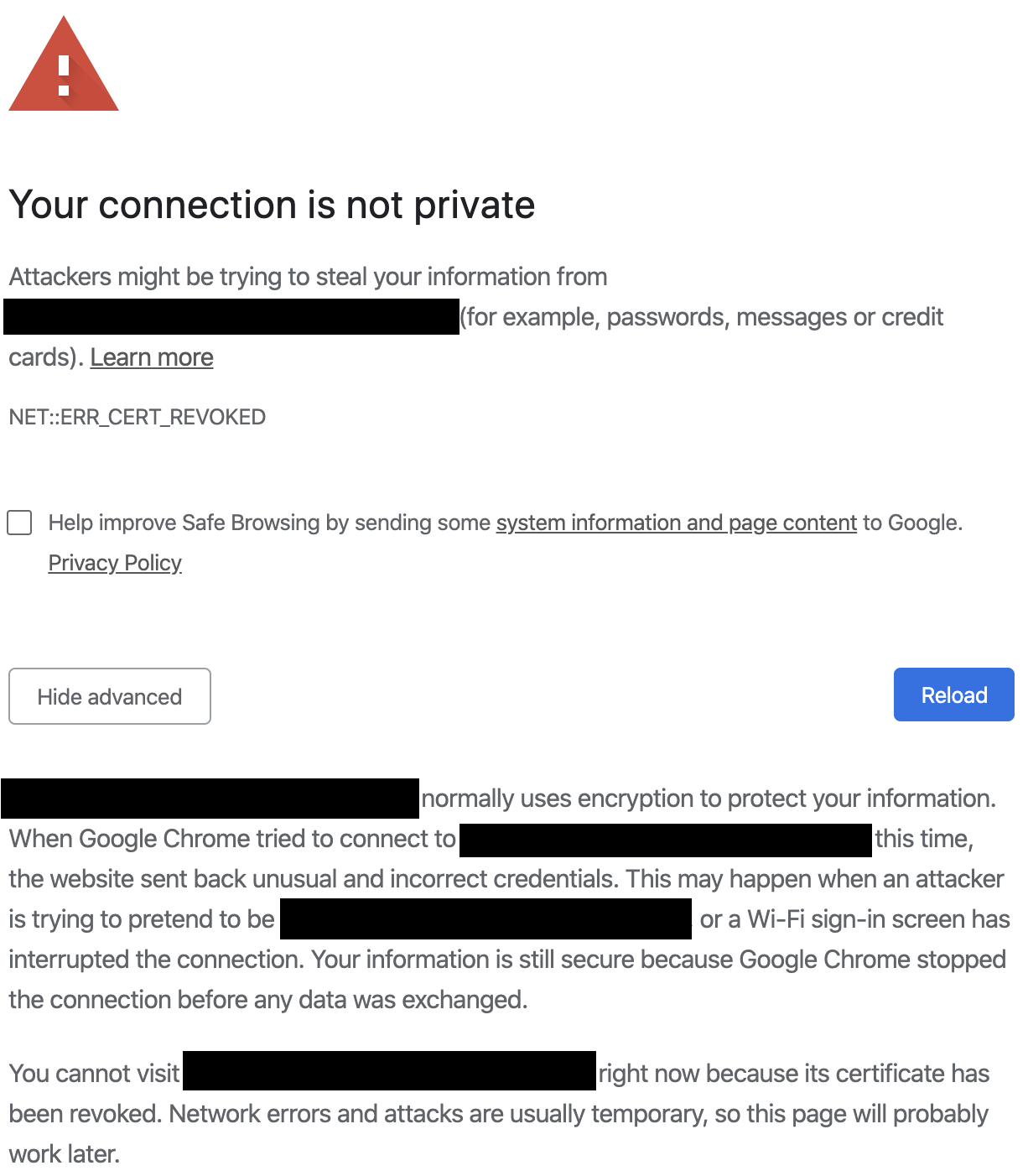The image size is (1028, 1176).
Task: Click the Your connection is not private heading
Action: coord(272,204)
